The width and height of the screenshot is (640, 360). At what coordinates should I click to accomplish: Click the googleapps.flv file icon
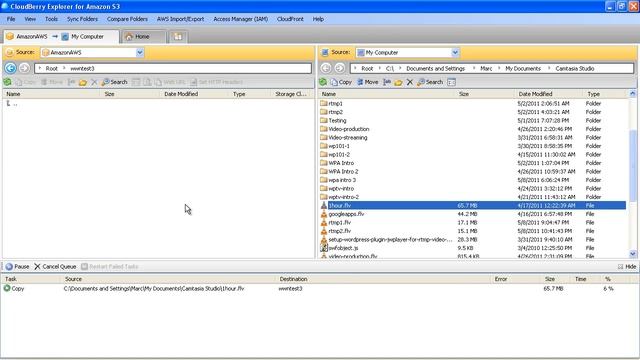click(324, 214)
